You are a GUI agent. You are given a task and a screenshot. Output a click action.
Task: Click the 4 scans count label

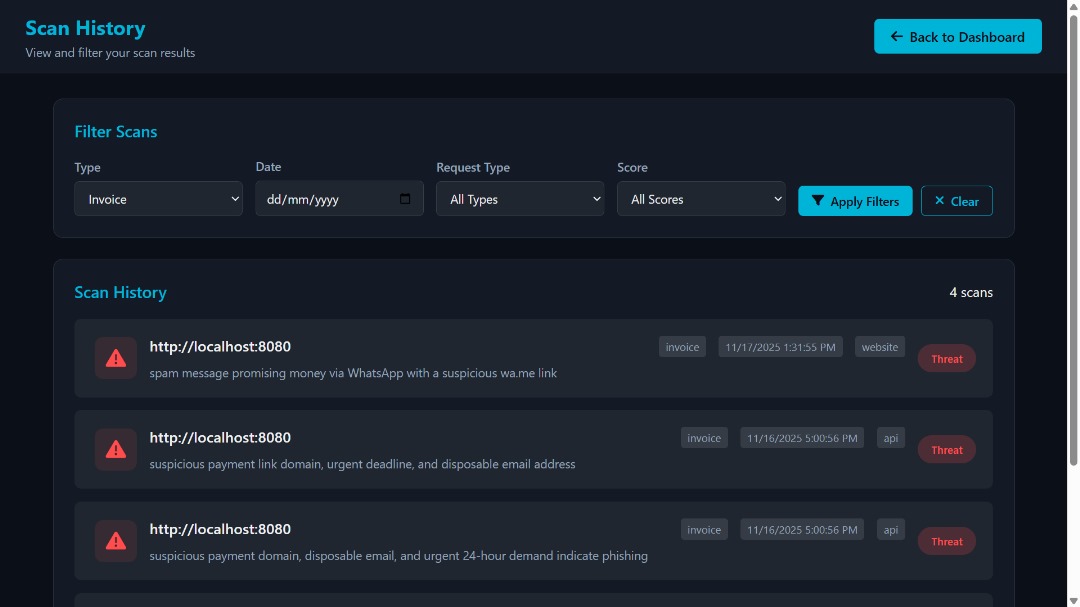970,292
